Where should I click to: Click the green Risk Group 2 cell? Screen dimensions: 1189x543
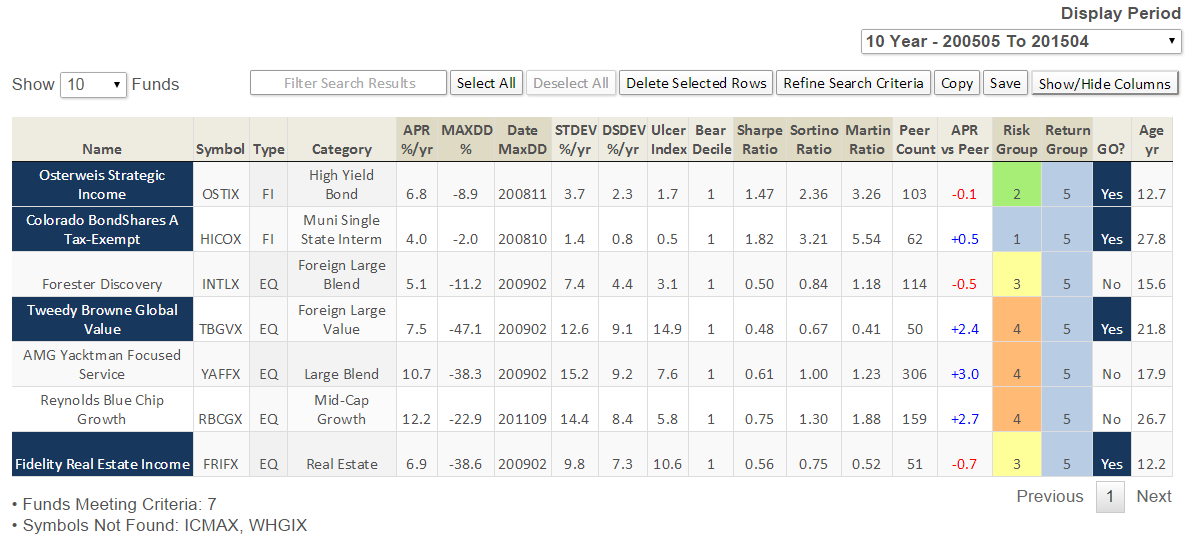click(x=1016, y=194)
